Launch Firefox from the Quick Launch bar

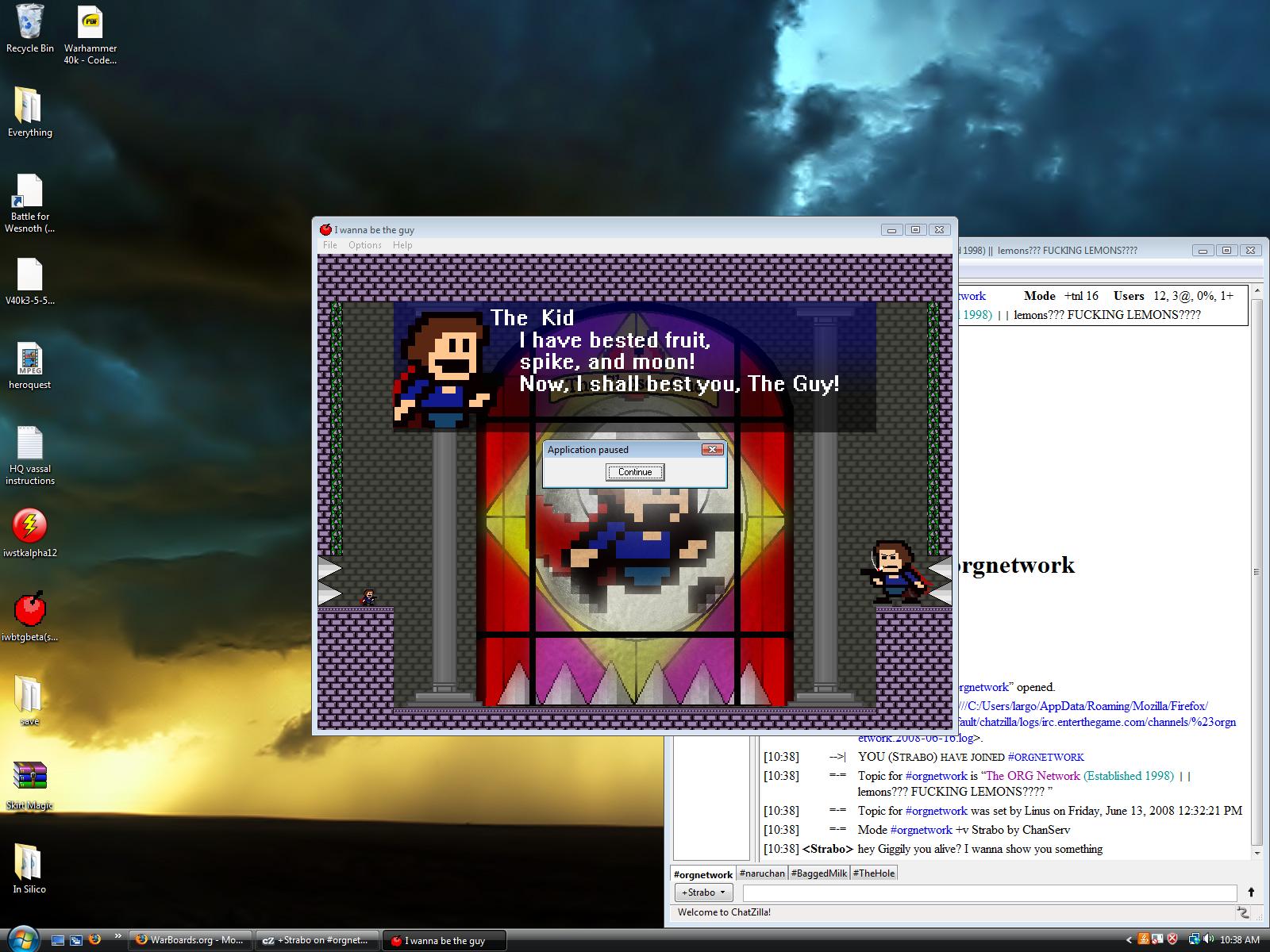tap(94, 940)
